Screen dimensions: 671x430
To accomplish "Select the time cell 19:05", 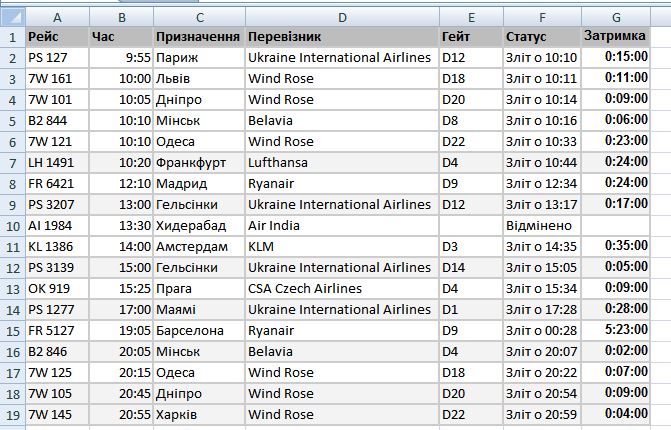I will [121, 330].
